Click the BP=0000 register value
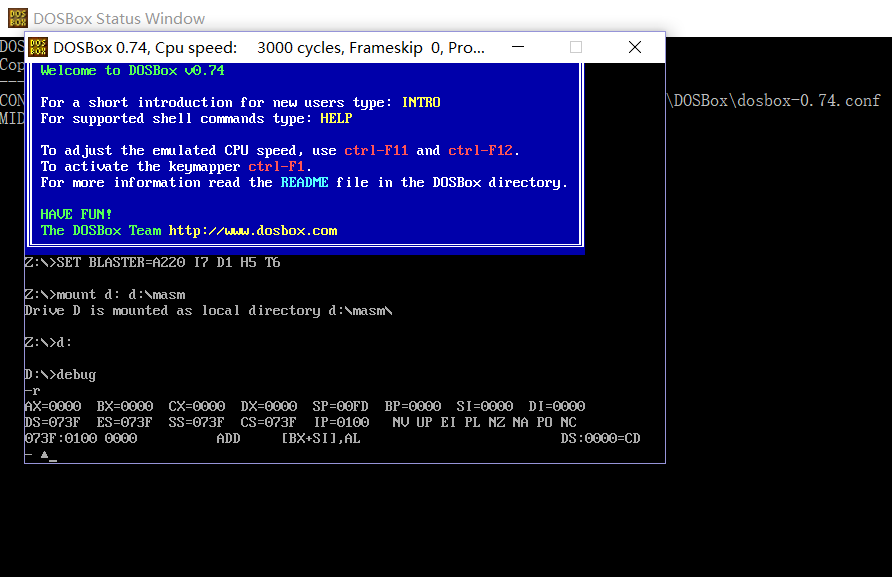Screen dimensions: 892x577 [413, 406]
